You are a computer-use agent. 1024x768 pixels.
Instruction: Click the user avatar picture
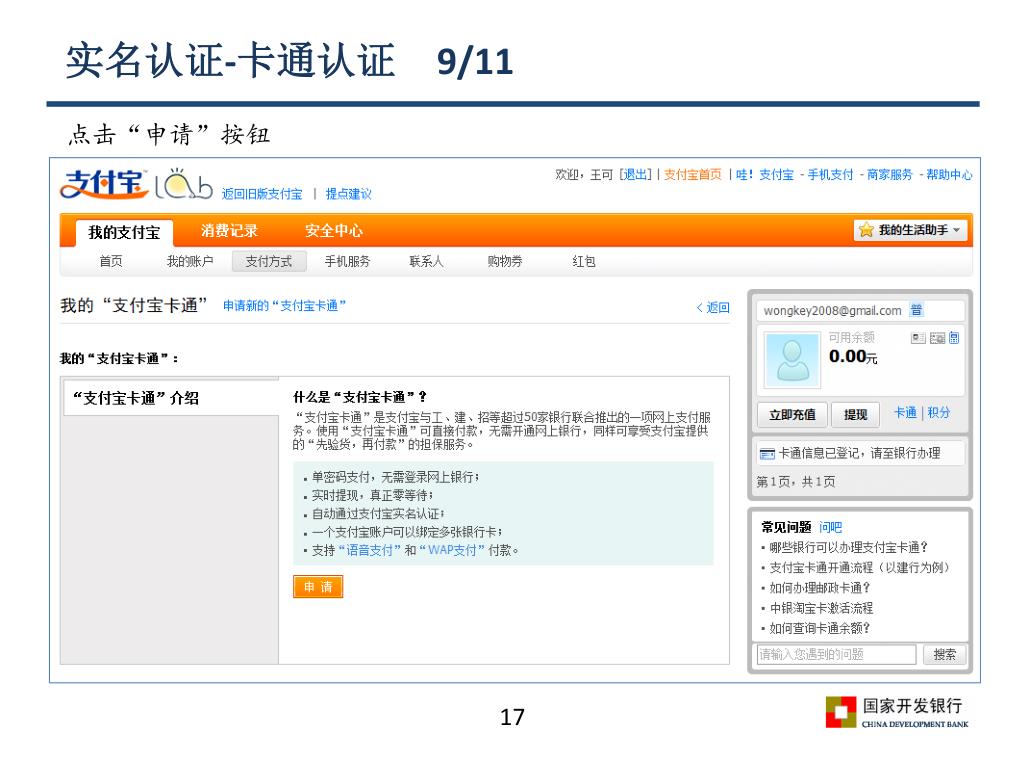pyautogui.click(x=792, y=360)
